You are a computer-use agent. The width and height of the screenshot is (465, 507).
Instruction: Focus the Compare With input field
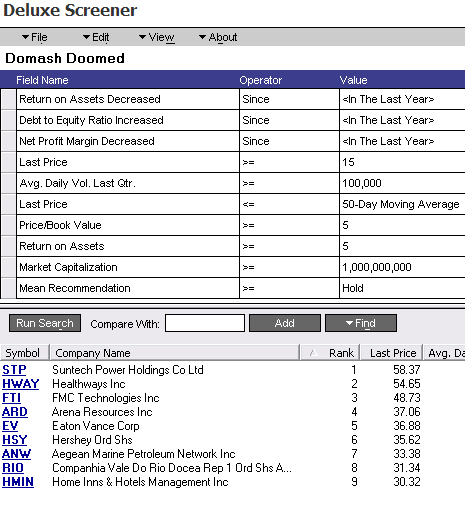click(205, 323)
